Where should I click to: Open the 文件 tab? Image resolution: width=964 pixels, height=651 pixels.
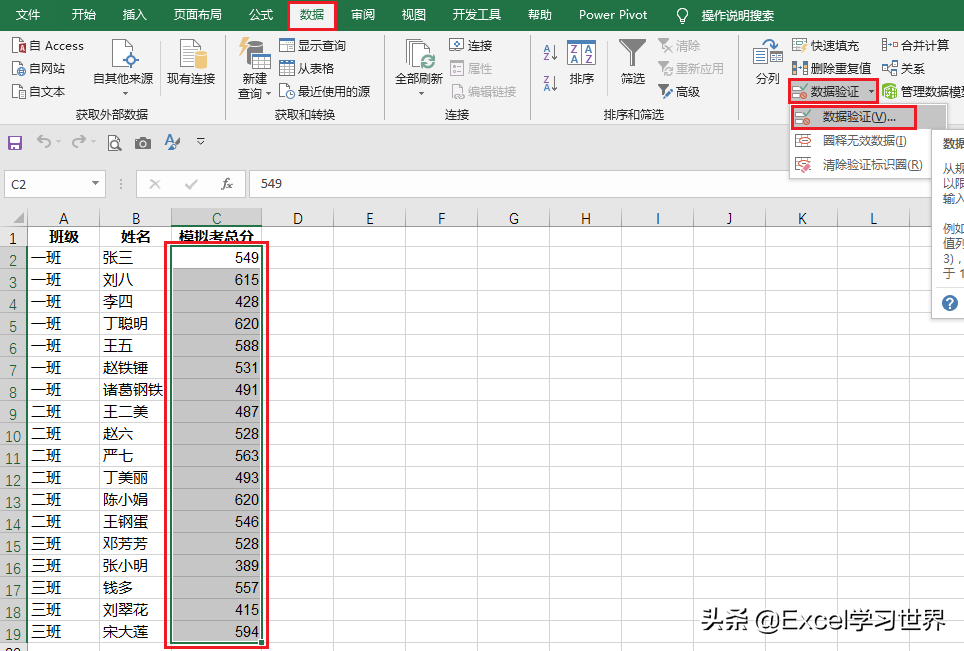[28, 15]
